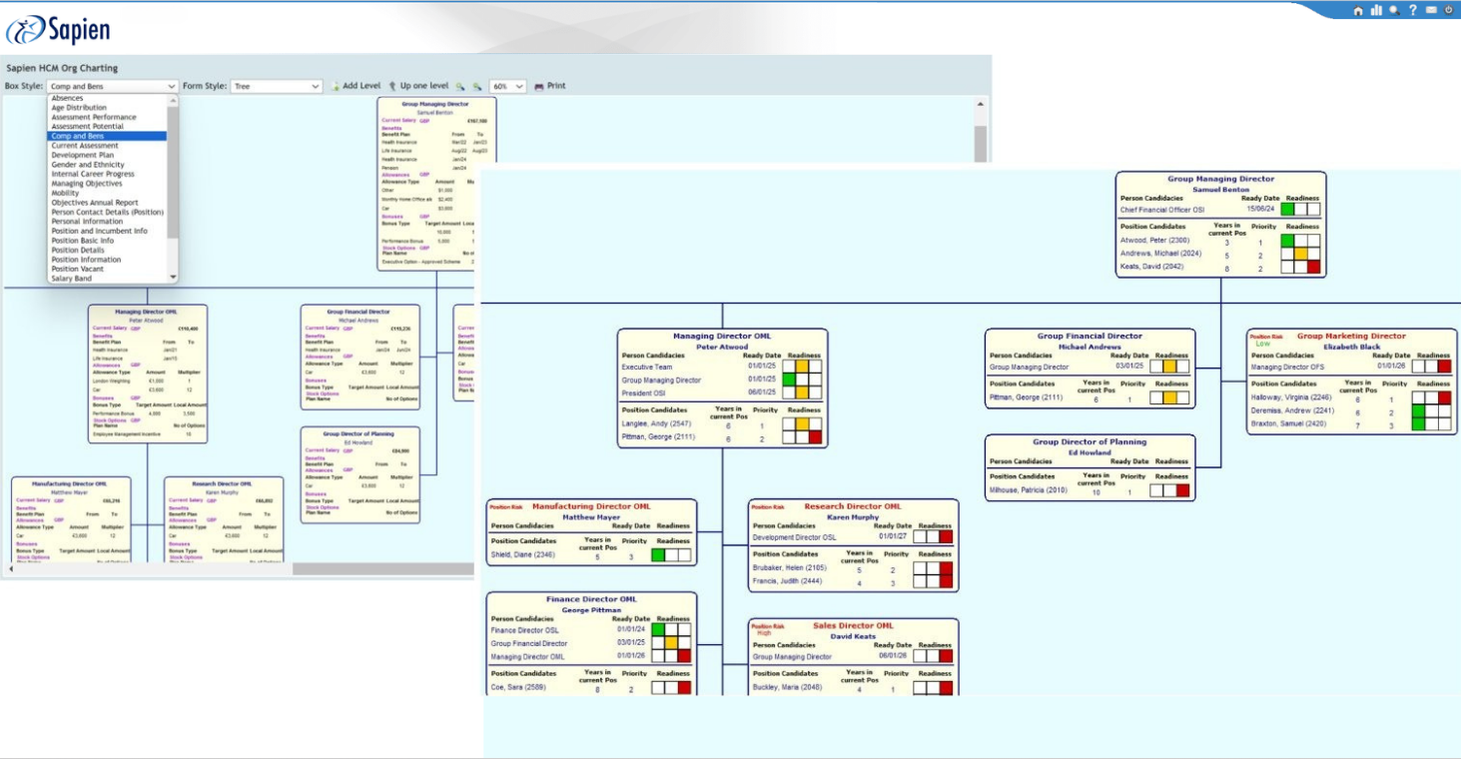Open the bar chart reports icon
The height and width of the screenshot is (759, 1461).
pyautogui.click(x=1376, y=10)
